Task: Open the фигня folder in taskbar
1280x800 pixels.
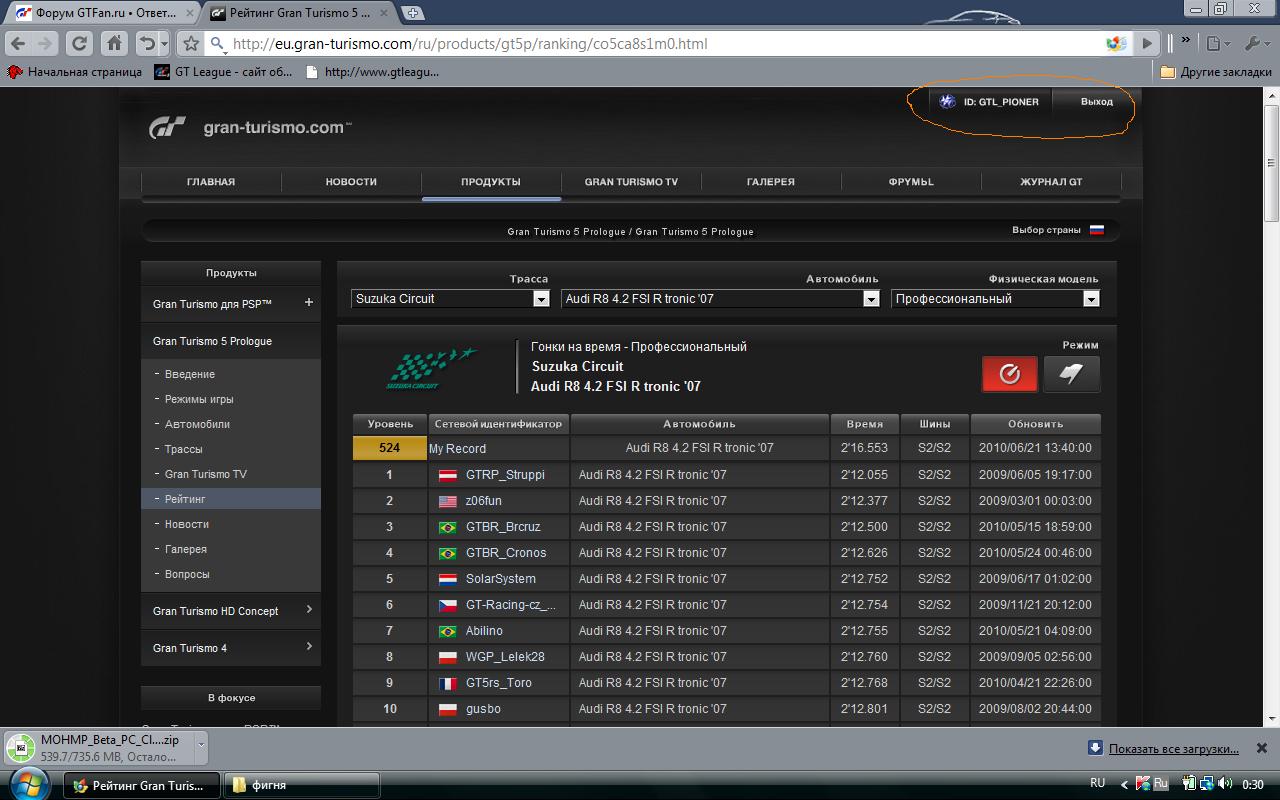Action: [x=301, y=785]
